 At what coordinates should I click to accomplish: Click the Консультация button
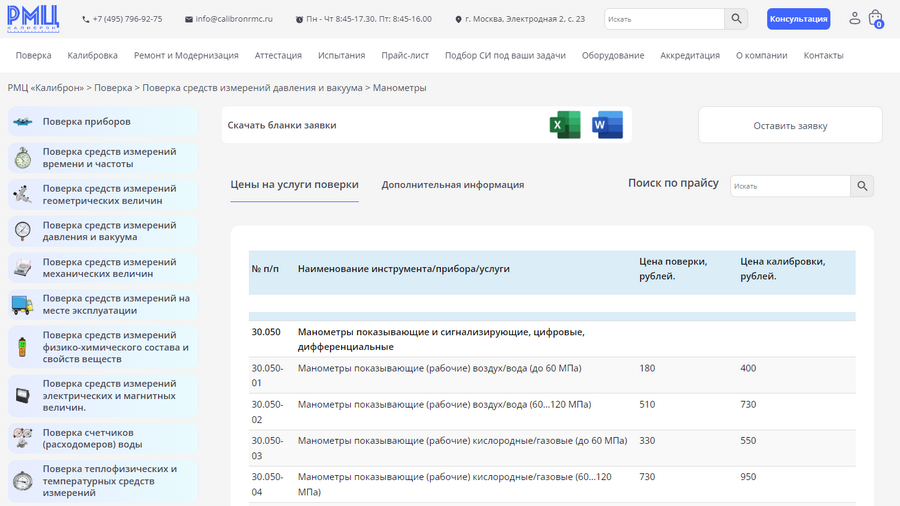[798, 19]
